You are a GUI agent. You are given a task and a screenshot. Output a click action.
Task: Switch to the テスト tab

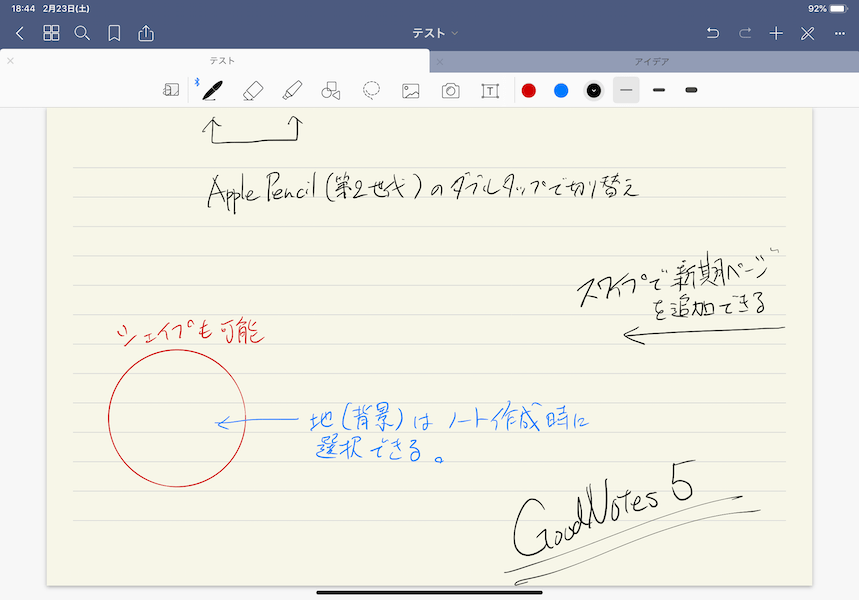[x=222, y=61]
